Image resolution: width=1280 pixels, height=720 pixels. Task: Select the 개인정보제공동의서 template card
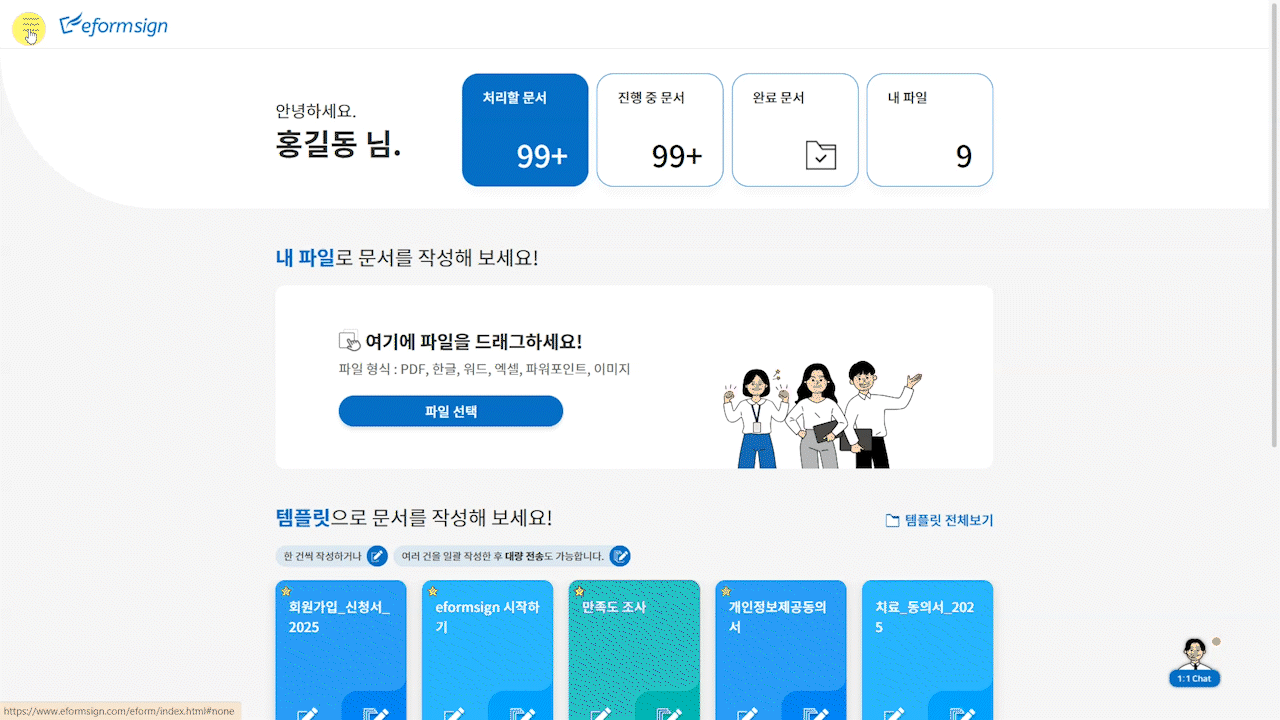pyautogui.click(x=781, y=650)
